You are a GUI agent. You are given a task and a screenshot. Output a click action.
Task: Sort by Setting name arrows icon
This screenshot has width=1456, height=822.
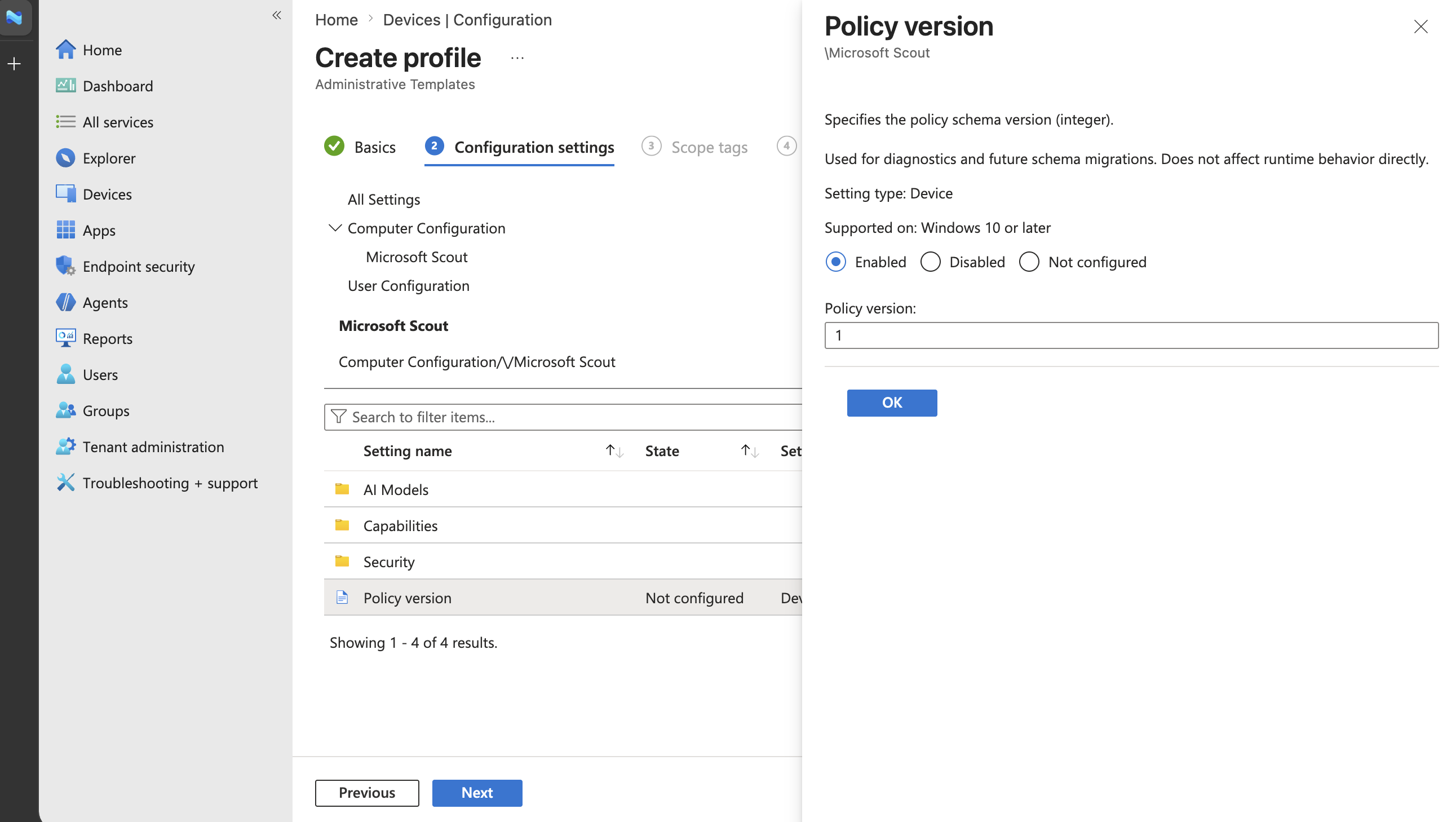pos(614,450)
